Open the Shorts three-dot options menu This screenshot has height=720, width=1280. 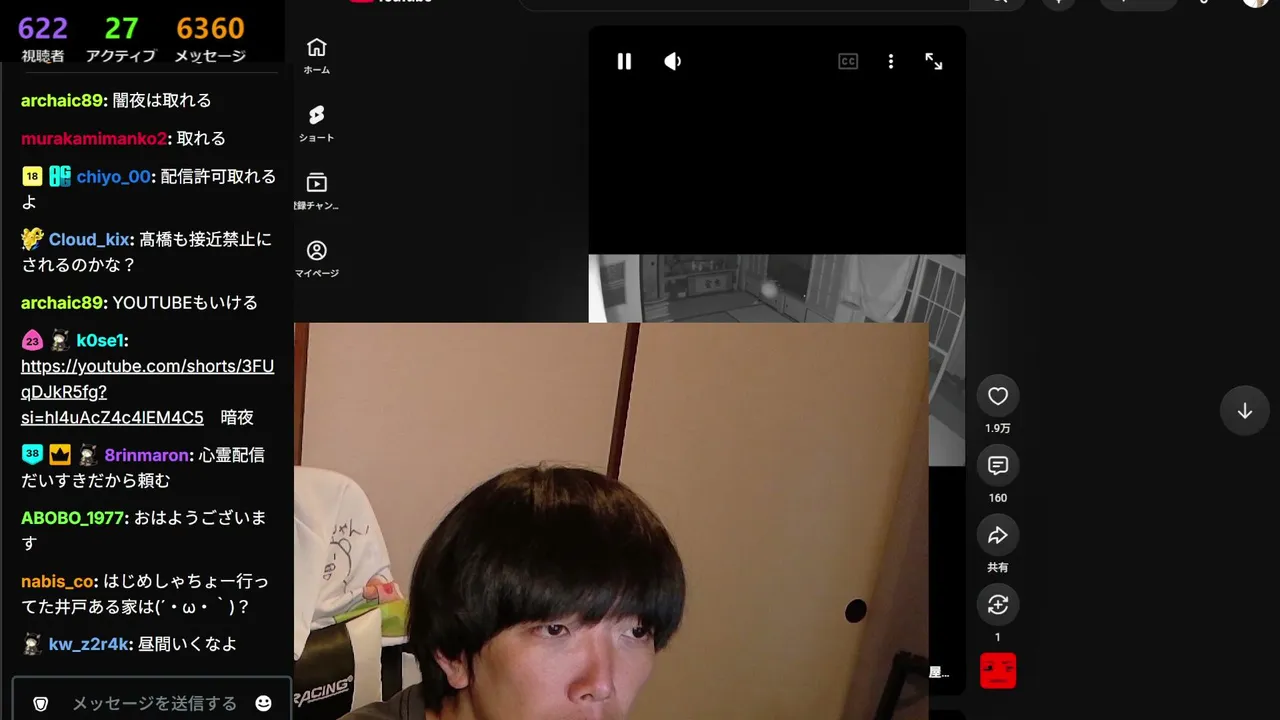(891, 61)
